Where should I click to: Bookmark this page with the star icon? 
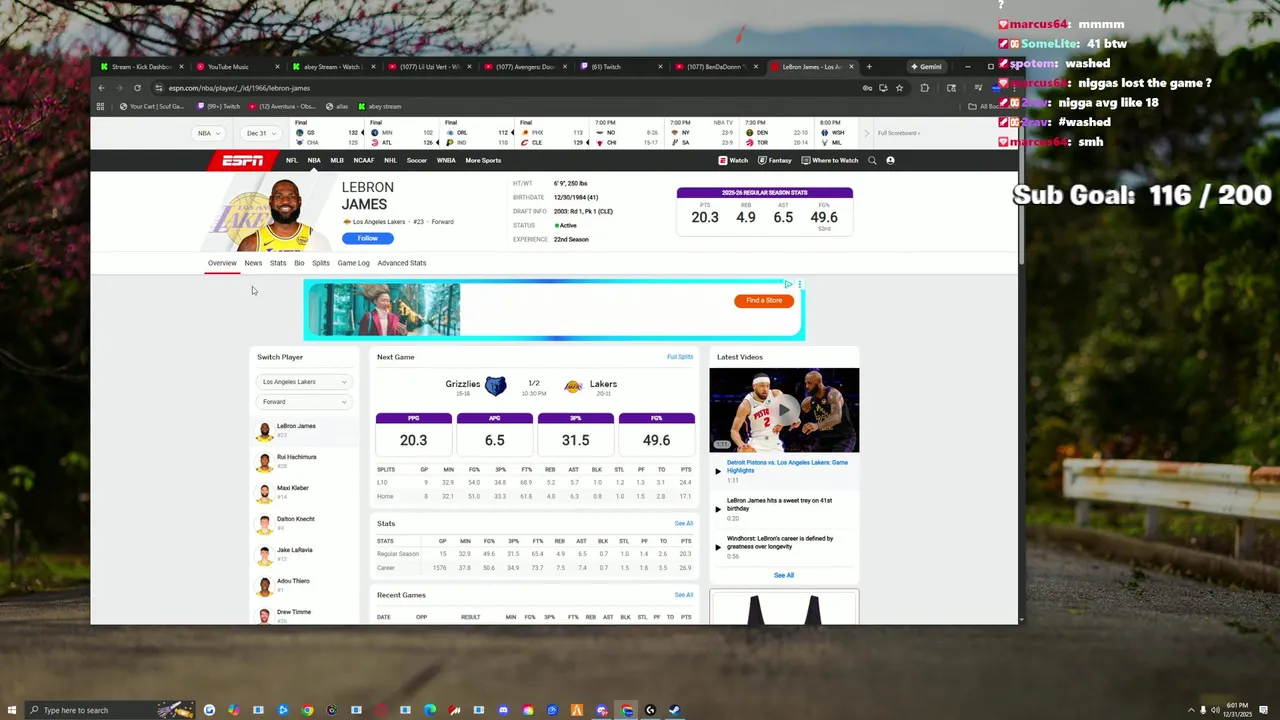coord(899,88)
